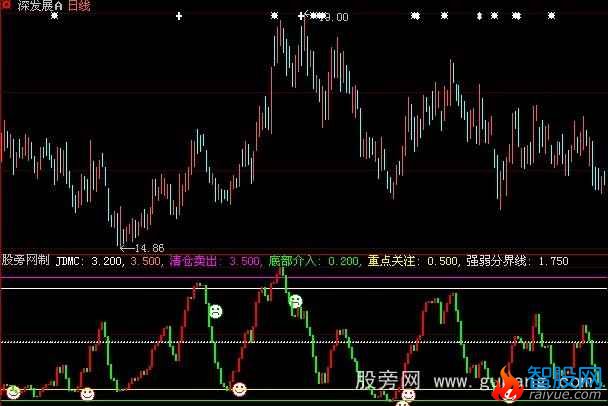Click the red icon beside 深发展A title

pos(6,4)
